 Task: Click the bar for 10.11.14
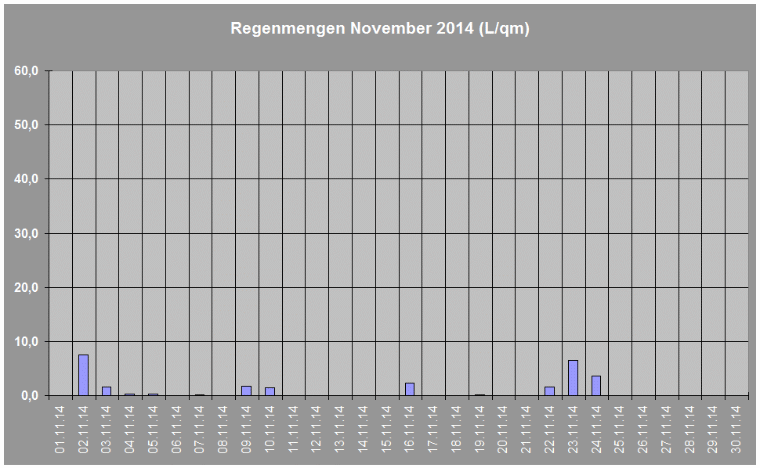pyautogui.click(x=270, y=391)
